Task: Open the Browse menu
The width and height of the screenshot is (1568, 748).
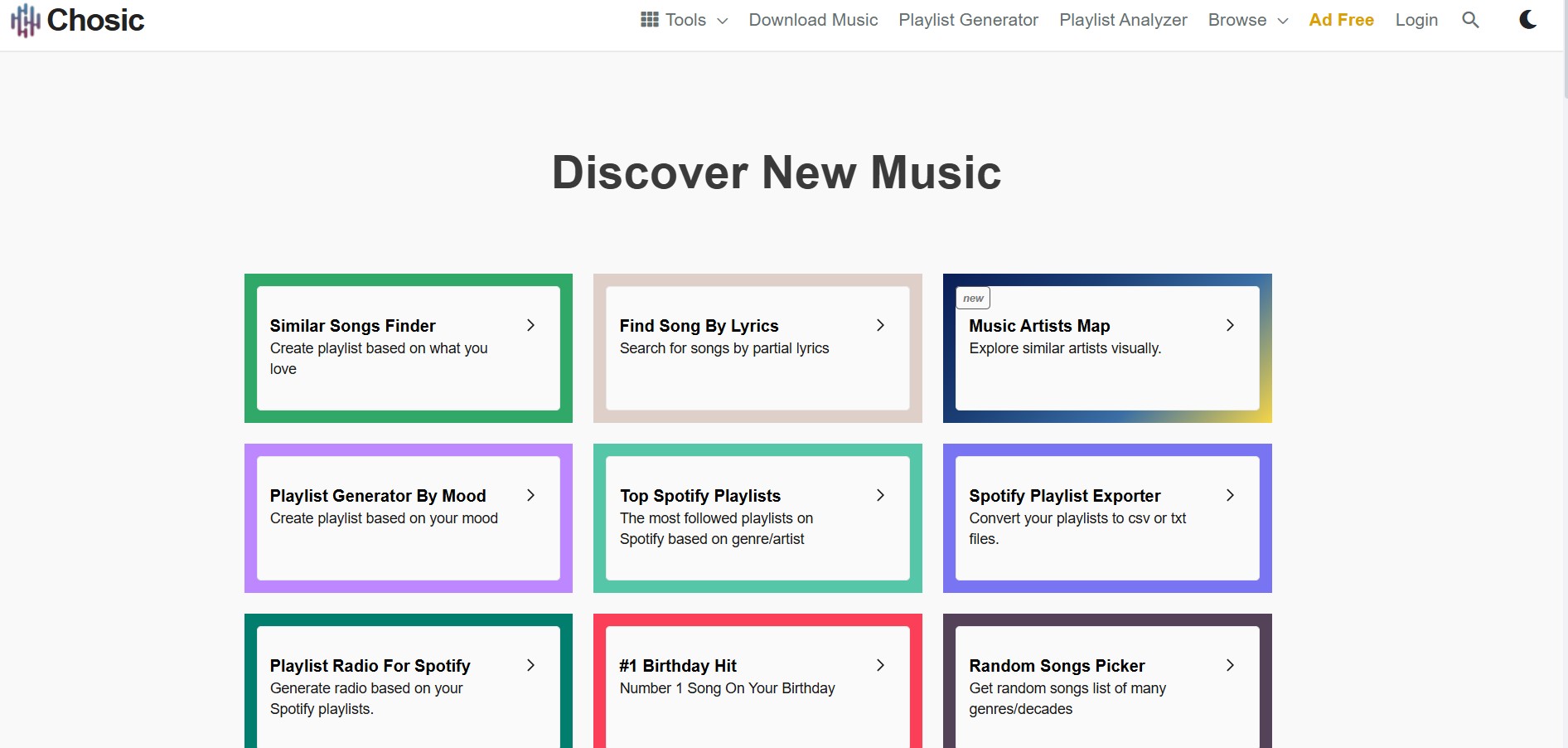Action: tap(1236, 20)
